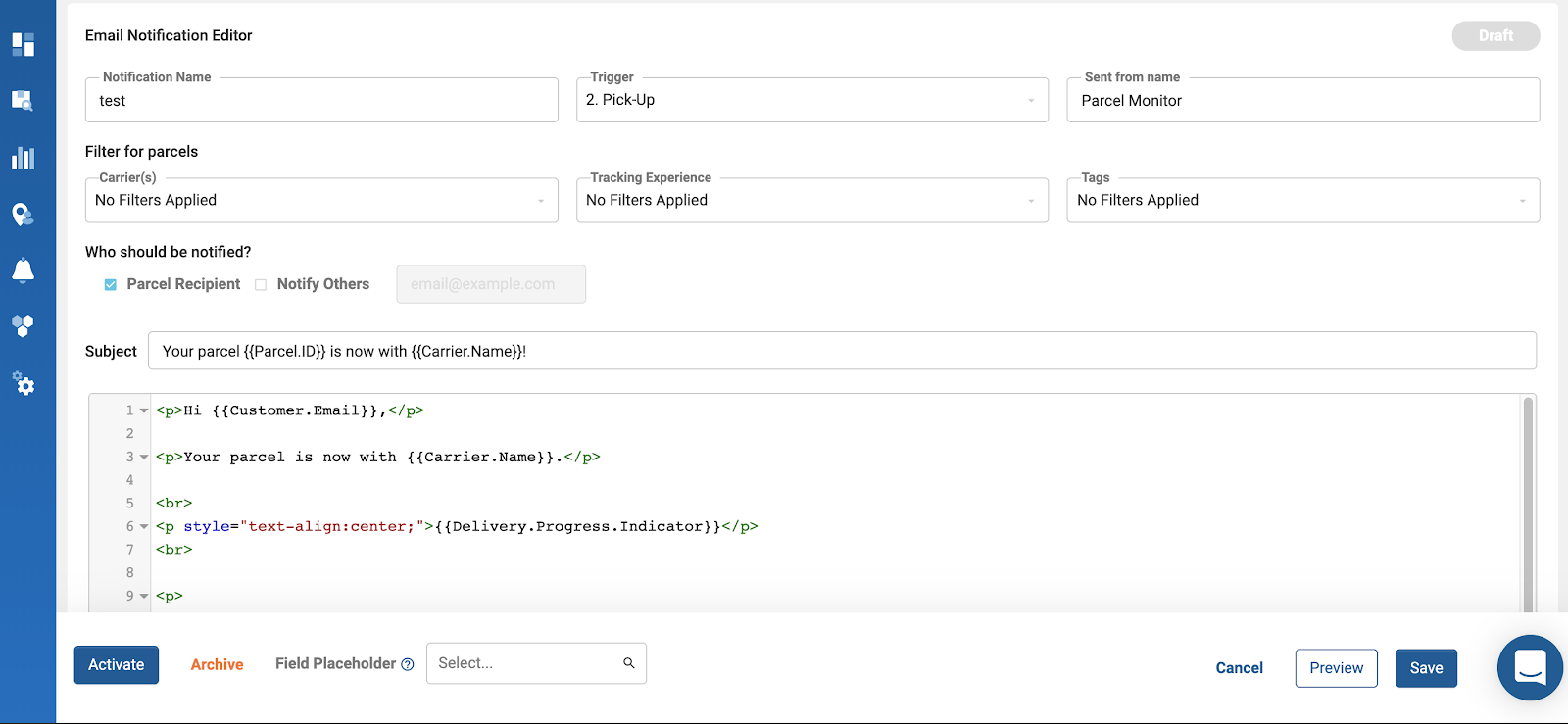
Task: Collapse code fold arrow on line 6
Action: point(144,527)
